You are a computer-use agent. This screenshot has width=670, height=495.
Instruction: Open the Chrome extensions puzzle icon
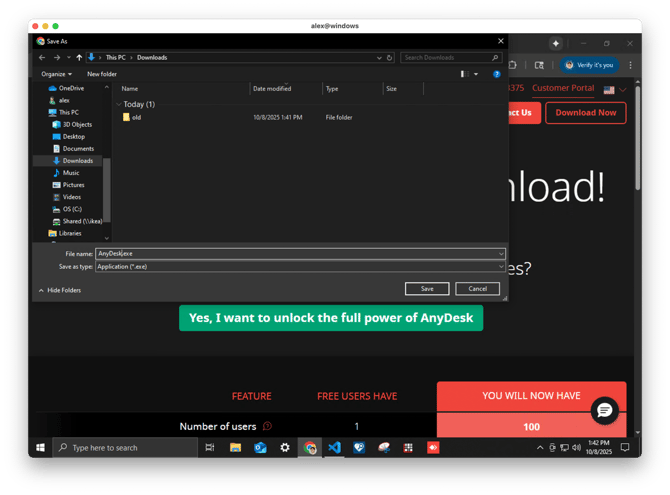(513, 65)
